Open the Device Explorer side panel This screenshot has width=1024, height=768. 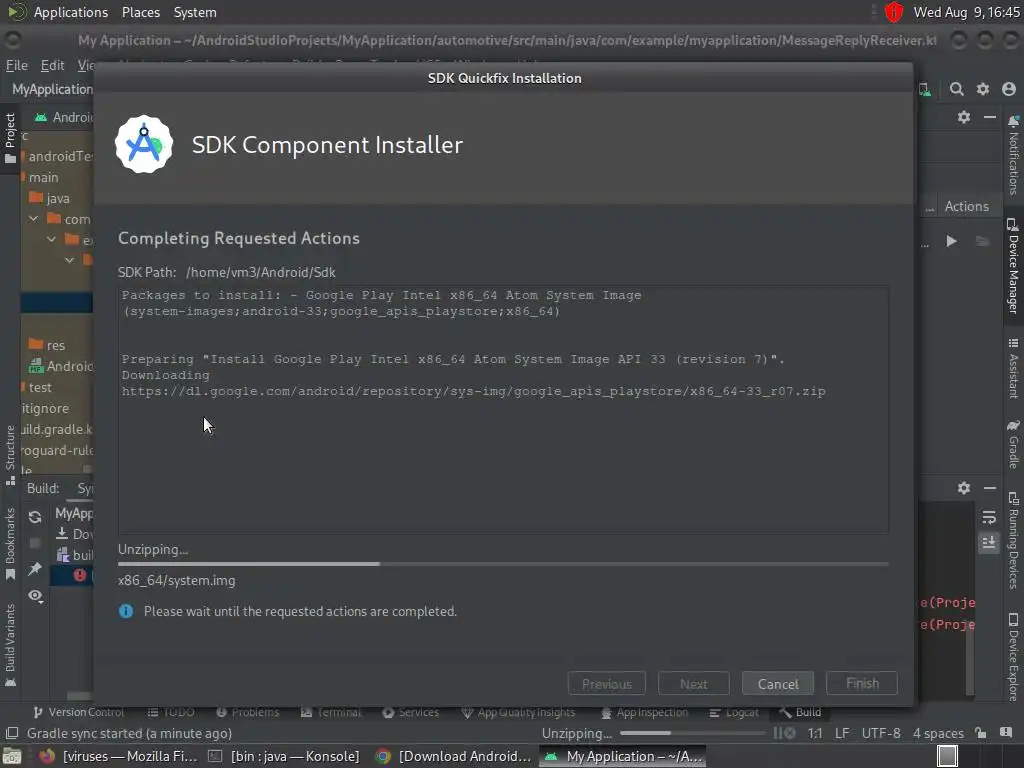pos(1013,657)
